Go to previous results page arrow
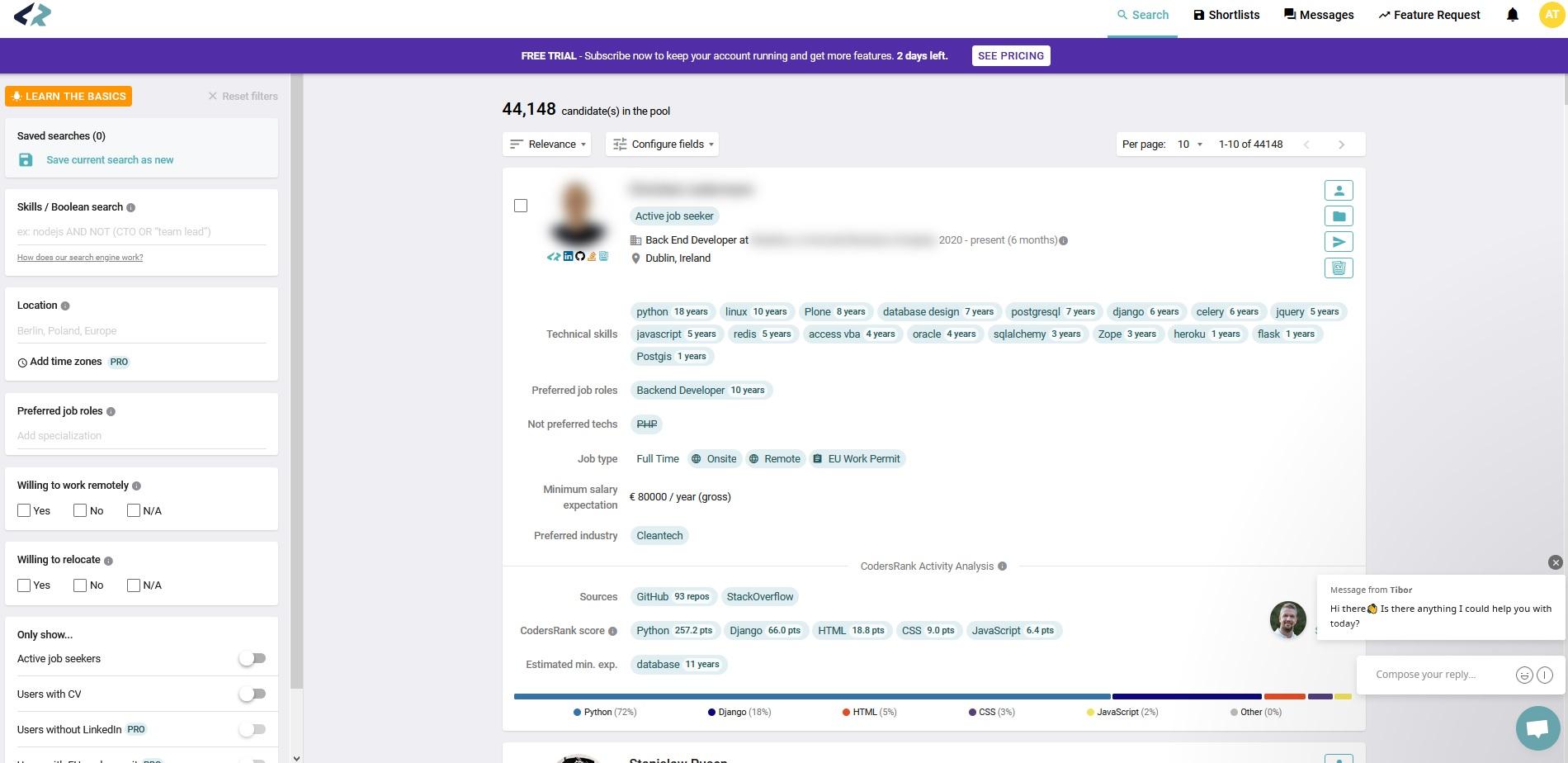The height and width of the screenshot is (763, 1568). [x=1306, y=145]
